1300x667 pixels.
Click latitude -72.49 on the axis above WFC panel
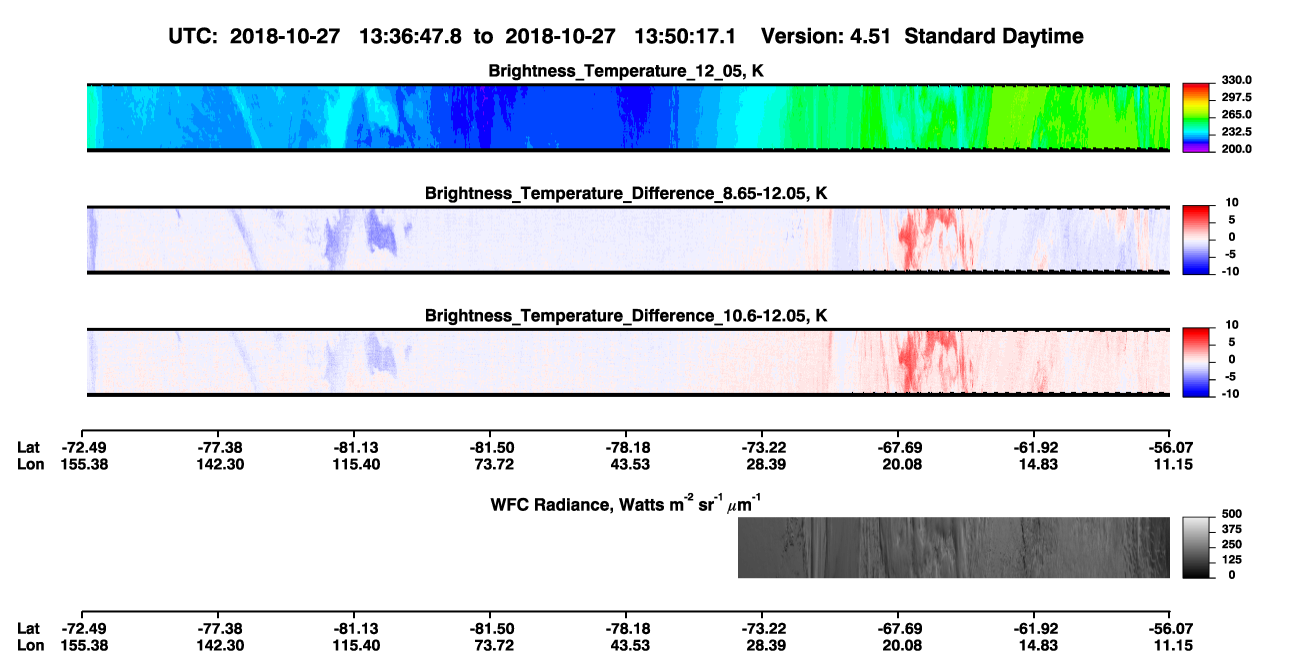coord(82,447)
